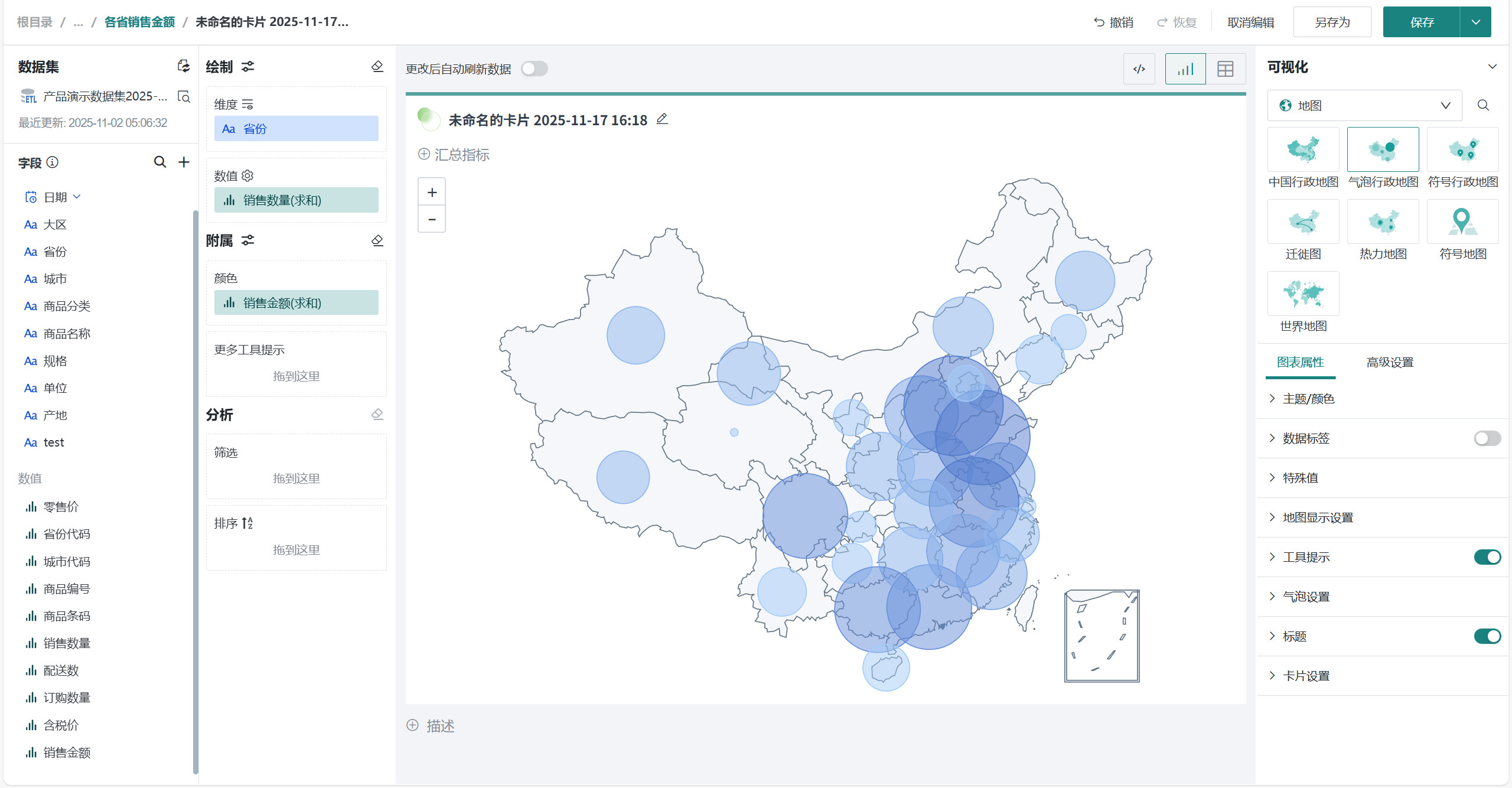This screenshot has width=1512, height=788.
Task: Click the 各省销售金额 breadcrumb link
Action: (x=139, y=22)
